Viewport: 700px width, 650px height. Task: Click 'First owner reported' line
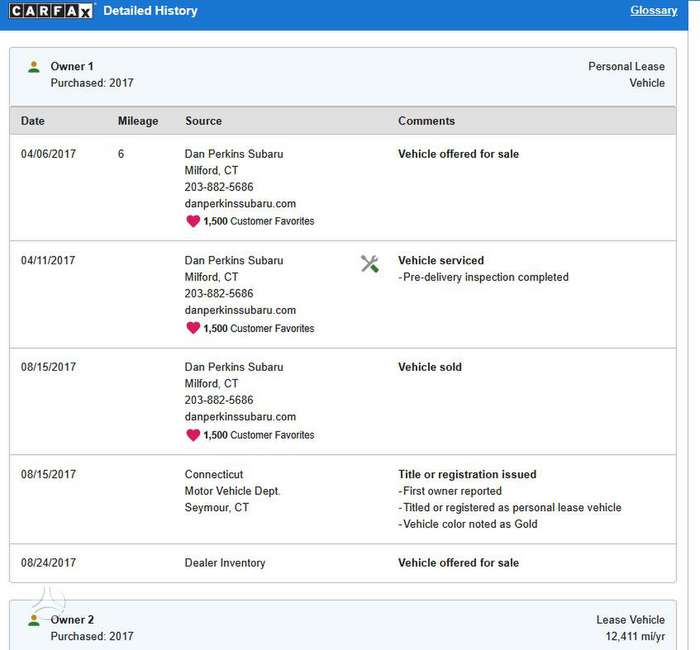coord(450,491)
